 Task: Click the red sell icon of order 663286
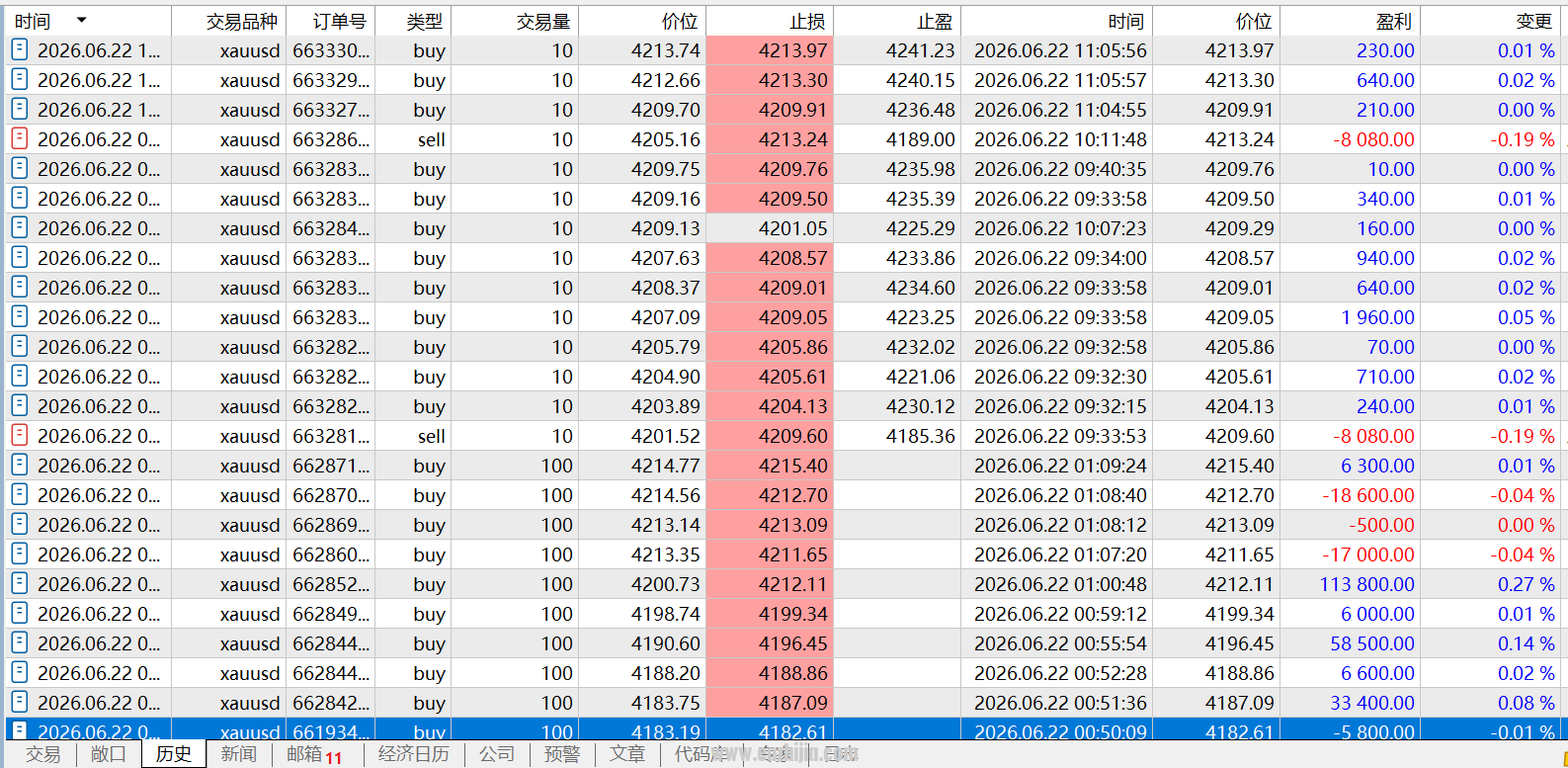coord(19,138)
